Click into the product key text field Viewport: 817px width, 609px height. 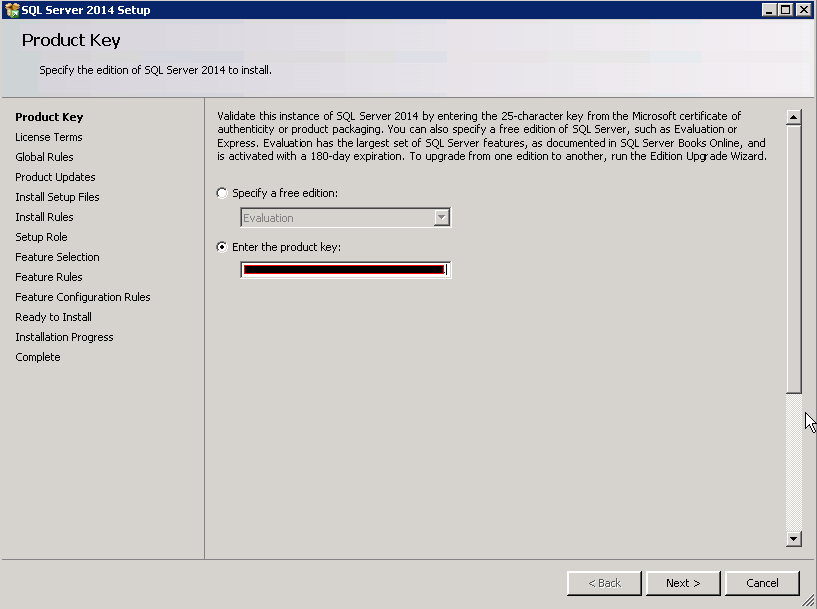pos(345,270)
